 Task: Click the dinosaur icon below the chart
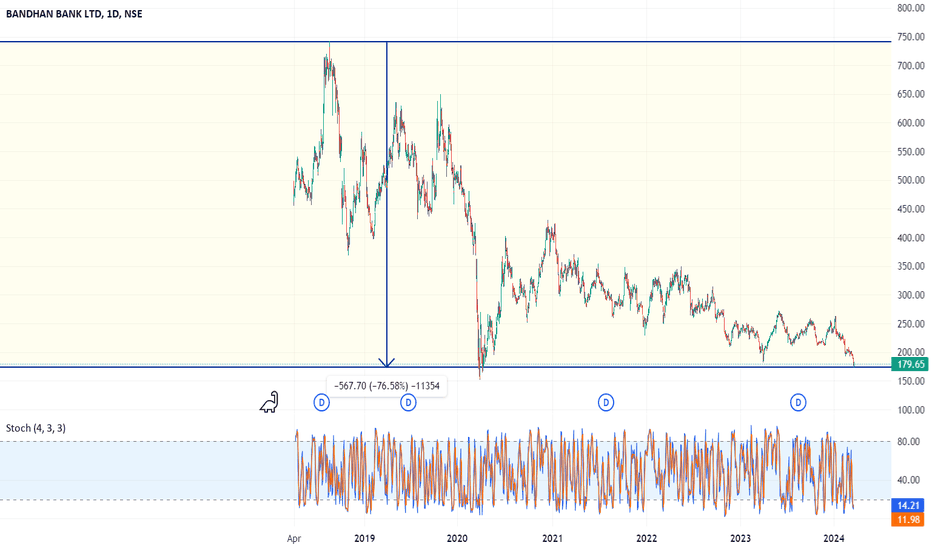[x=269, y=403]
